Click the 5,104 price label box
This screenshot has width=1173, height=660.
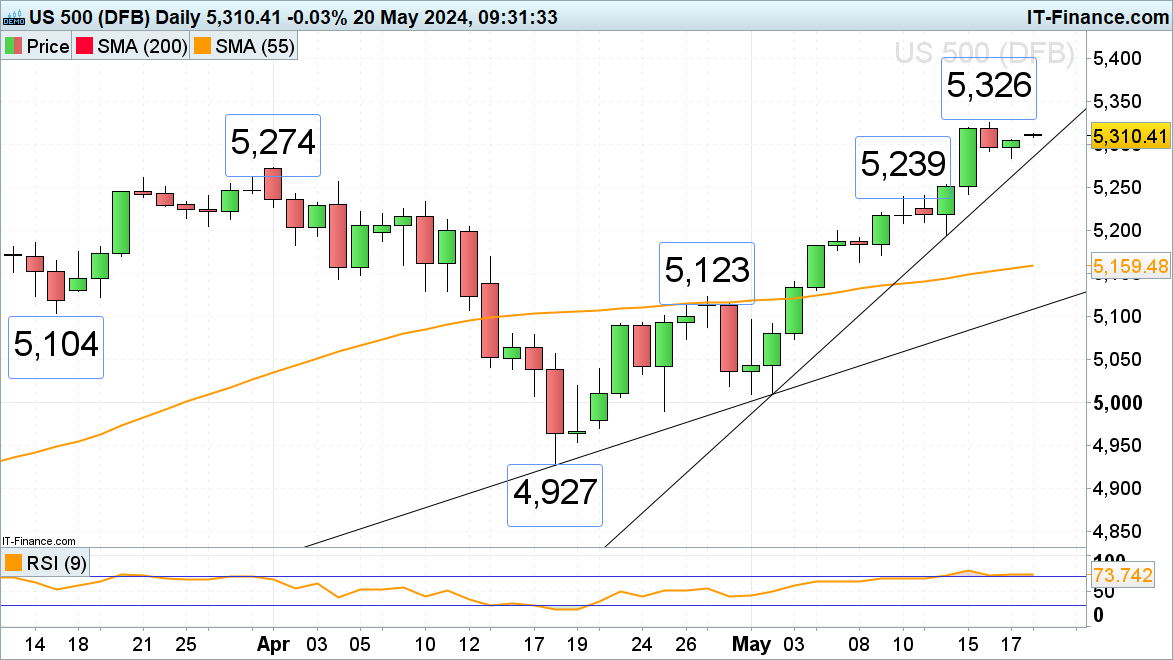[56, 346]
